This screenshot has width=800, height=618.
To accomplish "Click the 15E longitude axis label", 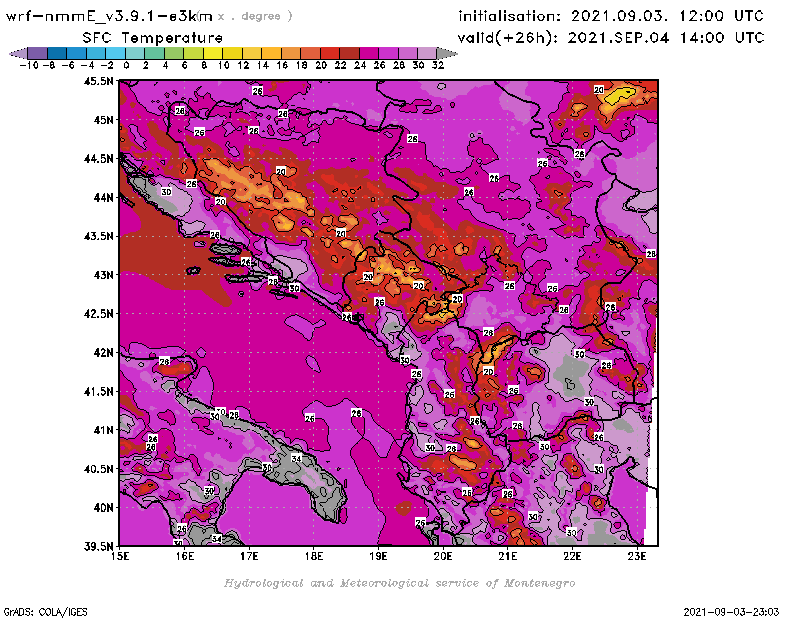I will (x=120, y=556).
